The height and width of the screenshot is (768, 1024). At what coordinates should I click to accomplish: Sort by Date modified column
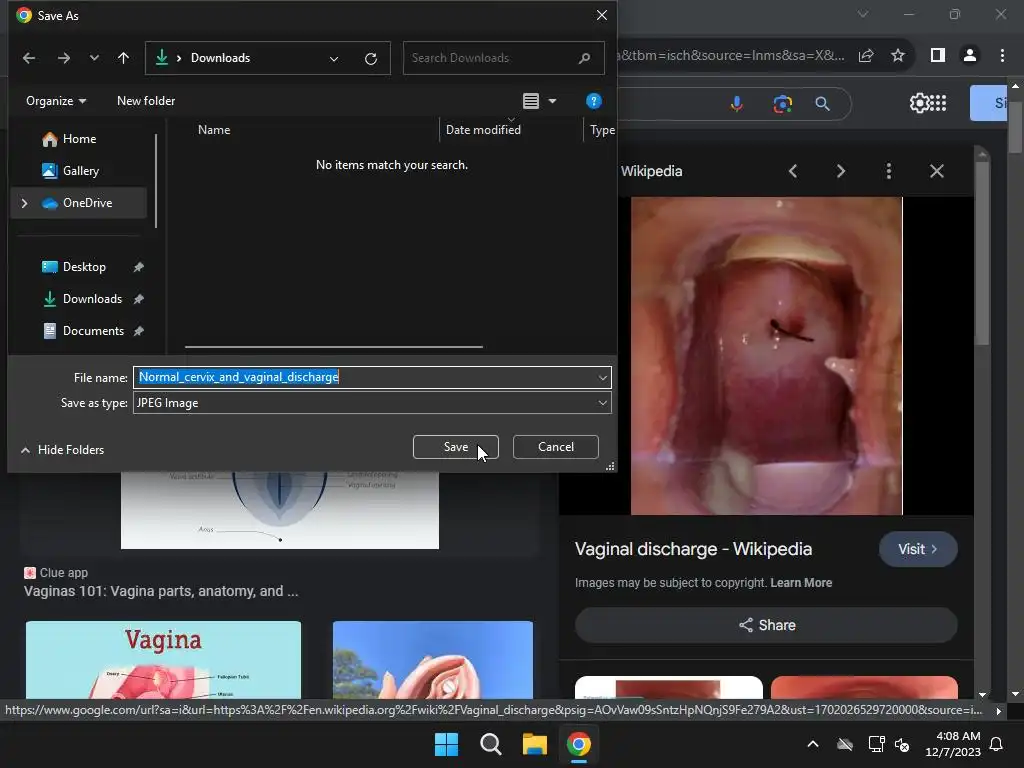click(483, 129)
